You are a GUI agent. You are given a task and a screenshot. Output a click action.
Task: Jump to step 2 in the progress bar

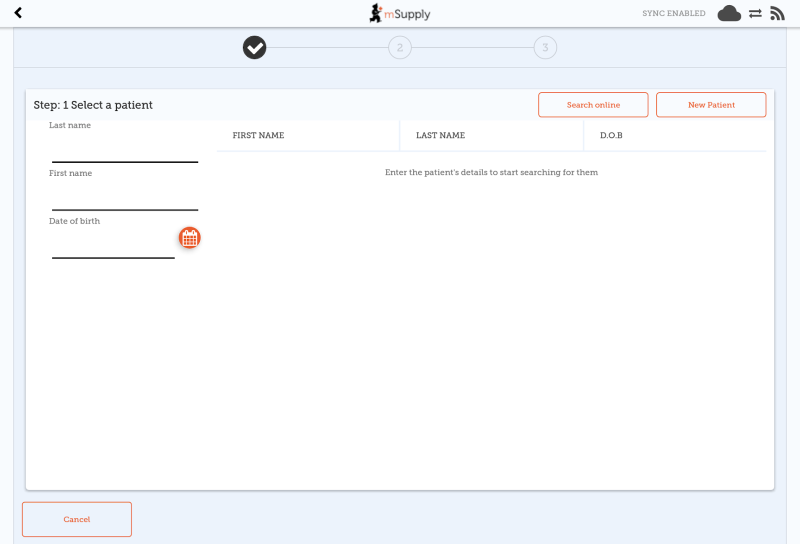(400, 47)
